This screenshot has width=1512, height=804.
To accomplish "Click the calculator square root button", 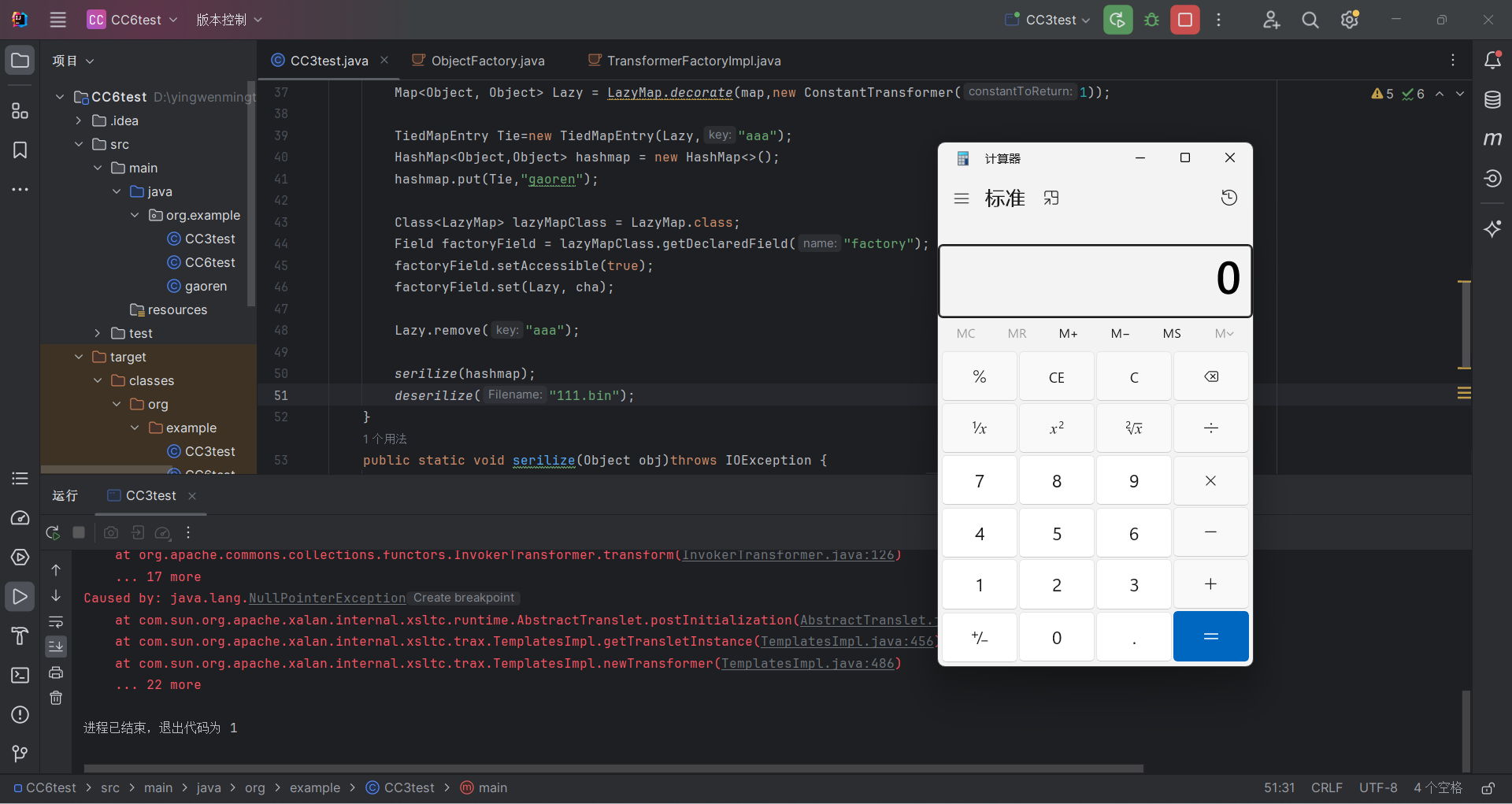I will (x=1134, y=428).
